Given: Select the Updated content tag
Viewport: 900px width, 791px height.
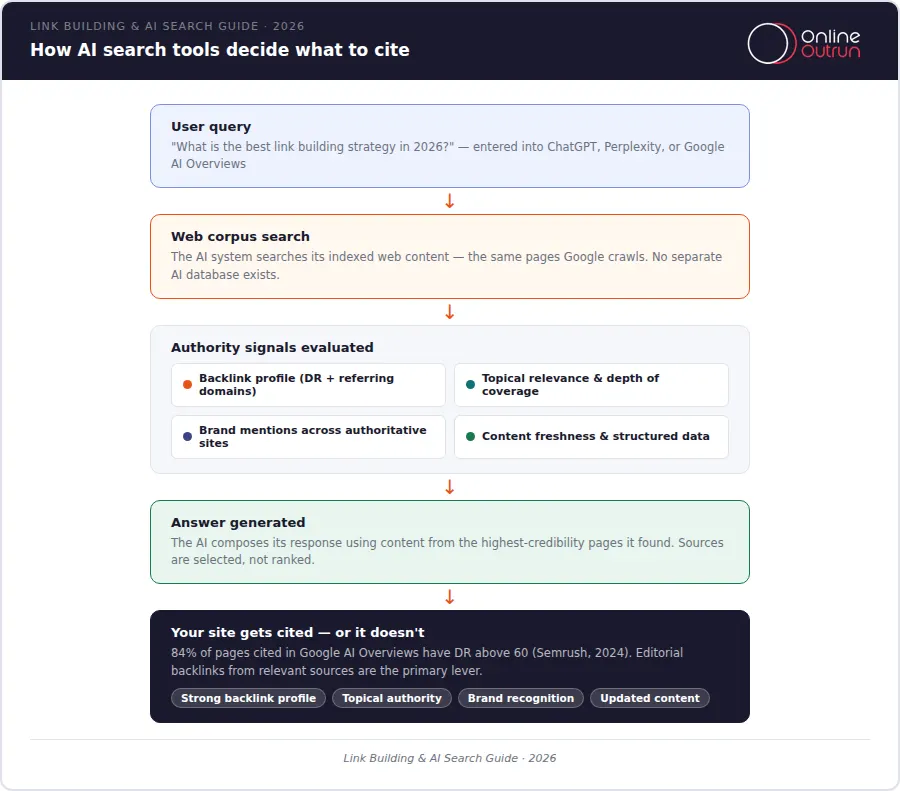Looking at the screenshot, I should point(650,698).
